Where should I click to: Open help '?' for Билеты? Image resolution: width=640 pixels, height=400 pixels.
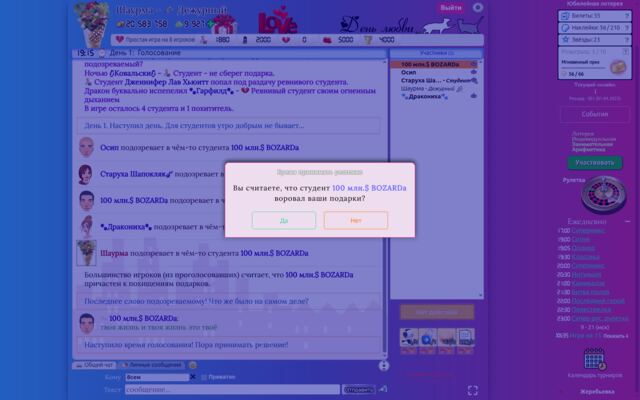627,16
